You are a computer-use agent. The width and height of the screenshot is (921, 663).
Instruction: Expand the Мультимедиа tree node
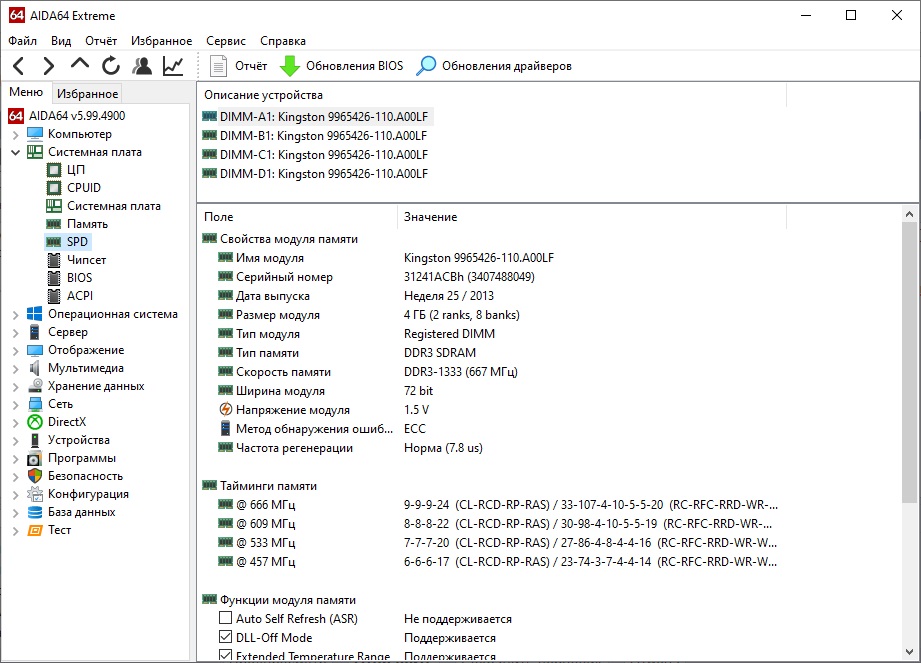16,369
